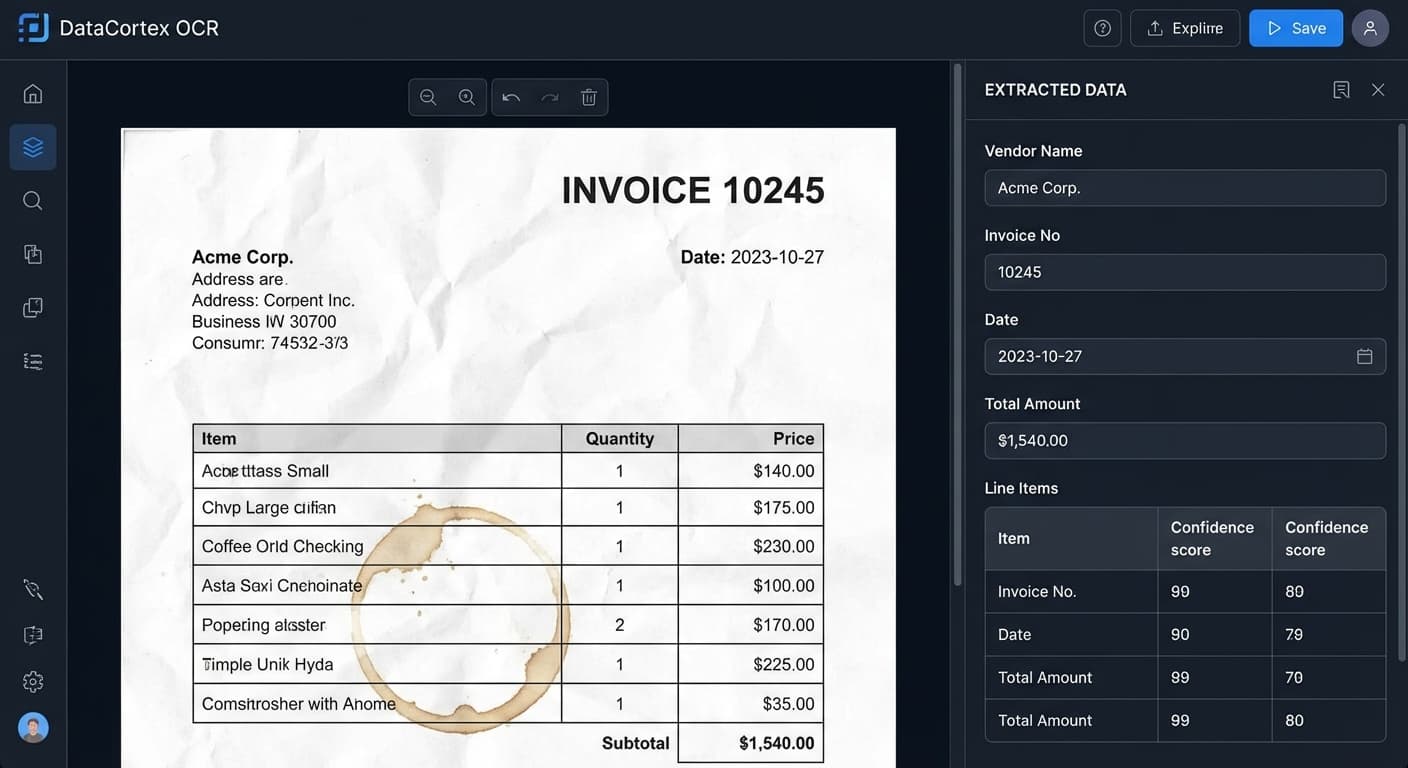Open the settings gear in sidebar

[33, 682]
